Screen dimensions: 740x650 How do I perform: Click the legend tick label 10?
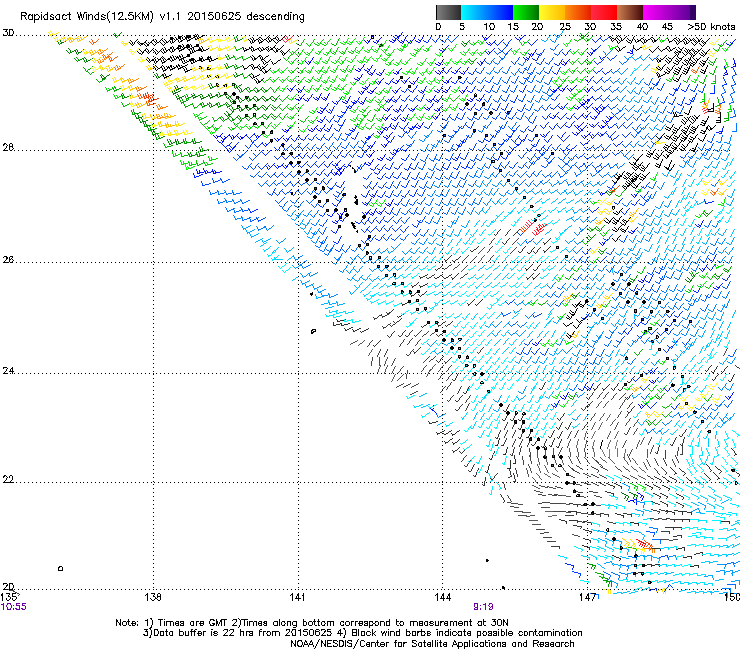[489, 27]
